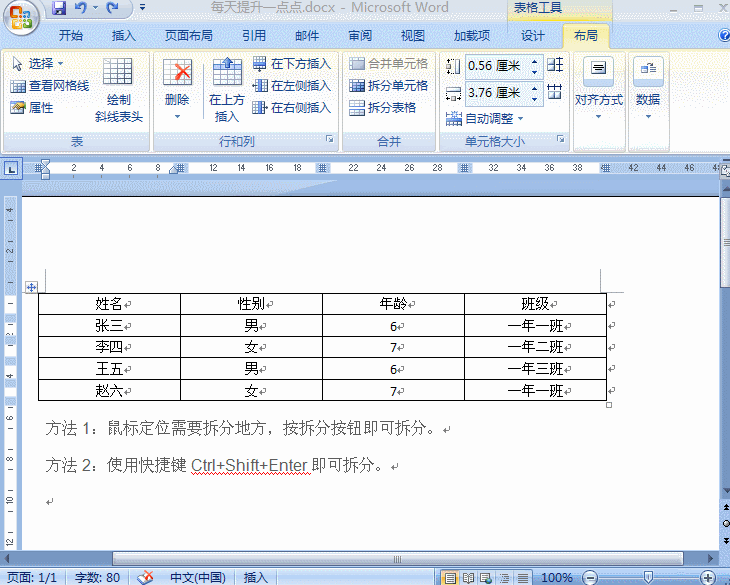Open 自动调整 dropdown

[484, 119]
